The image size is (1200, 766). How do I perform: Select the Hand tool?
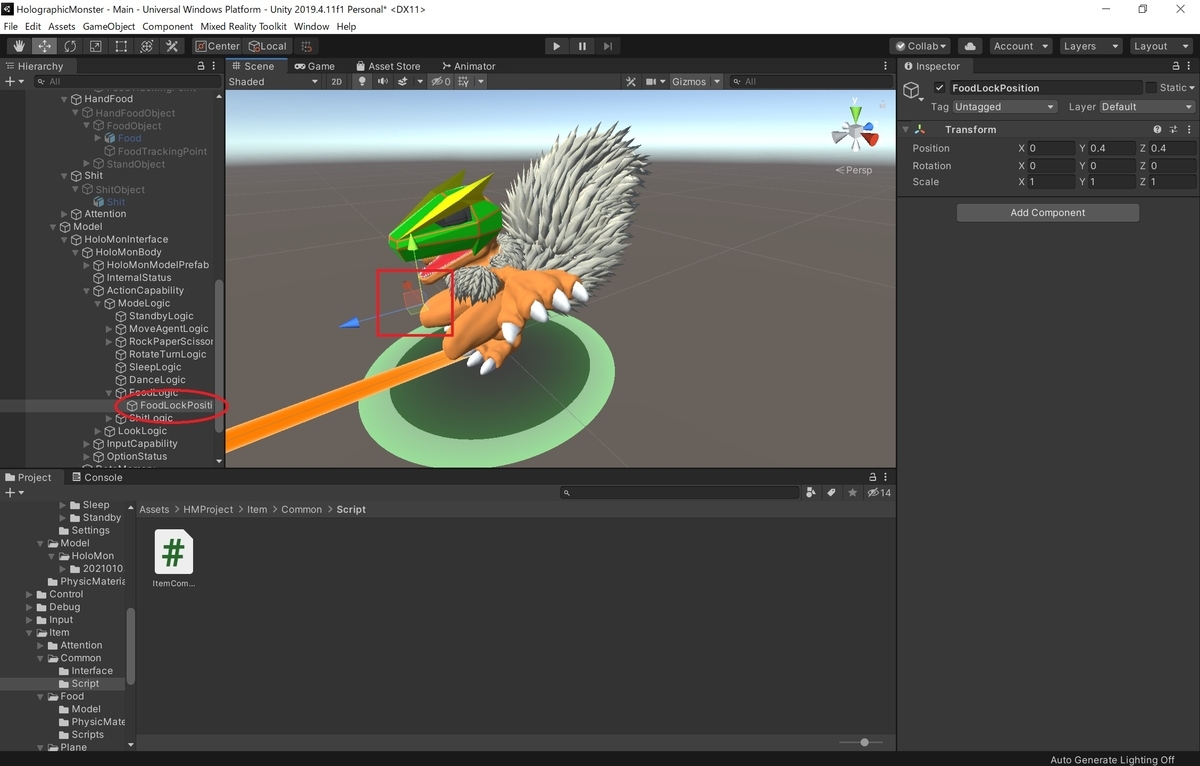[19, 46]
